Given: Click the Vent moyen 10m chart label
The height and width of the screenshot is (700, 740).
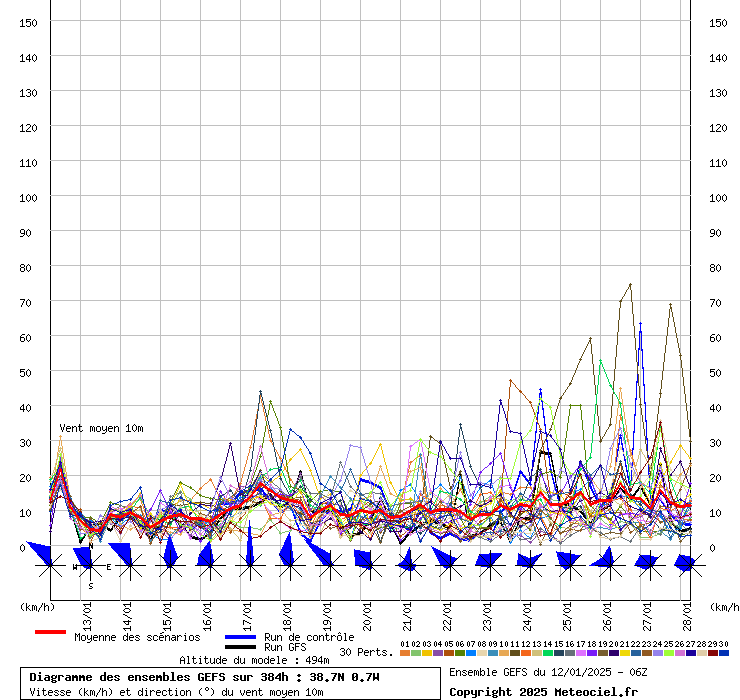Looking at the screenshot, I should click(101, 428).
